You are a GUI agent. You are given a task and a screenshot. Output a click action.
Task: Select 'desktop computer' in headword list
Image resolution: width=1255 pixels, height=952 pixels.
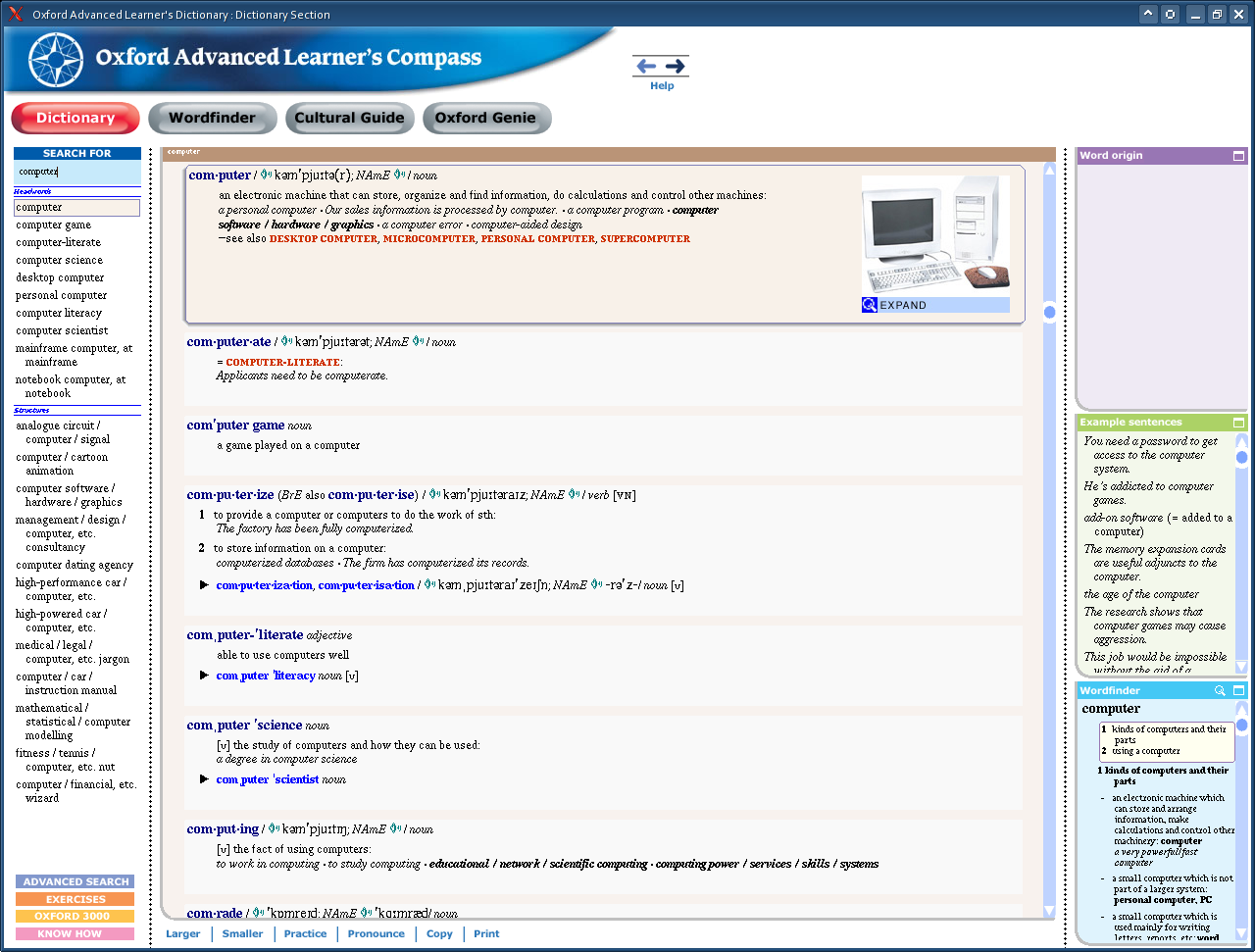(60, 277)
